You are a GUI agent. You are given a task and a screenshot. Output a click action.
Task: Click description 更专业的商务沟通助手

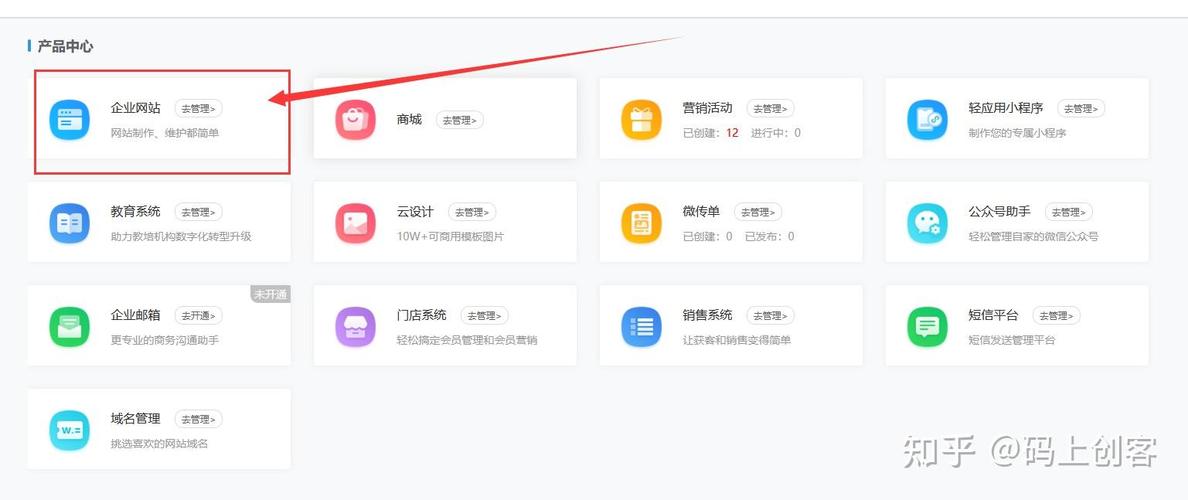[165, 341]
